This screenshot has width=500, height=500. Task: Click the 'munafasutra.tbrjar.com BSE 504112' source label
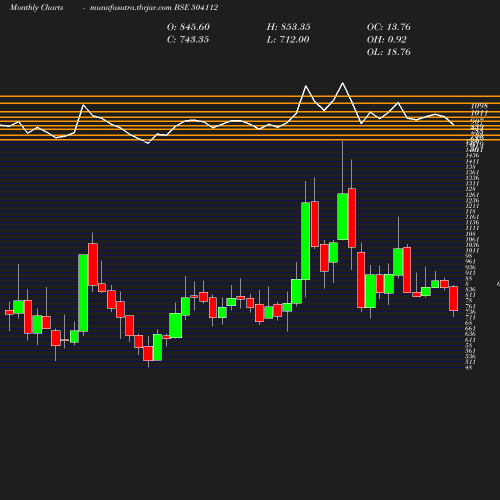154,7
